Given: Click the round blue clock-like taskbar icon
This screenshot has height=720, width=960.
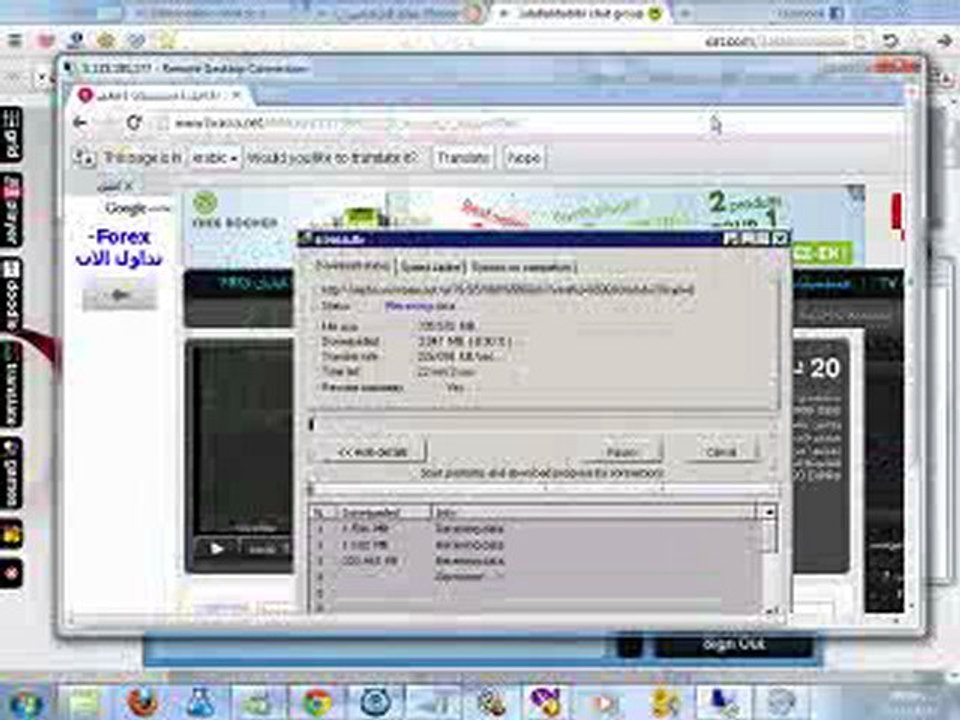Looking at the screenshot, I should click(x=375, y=702).
